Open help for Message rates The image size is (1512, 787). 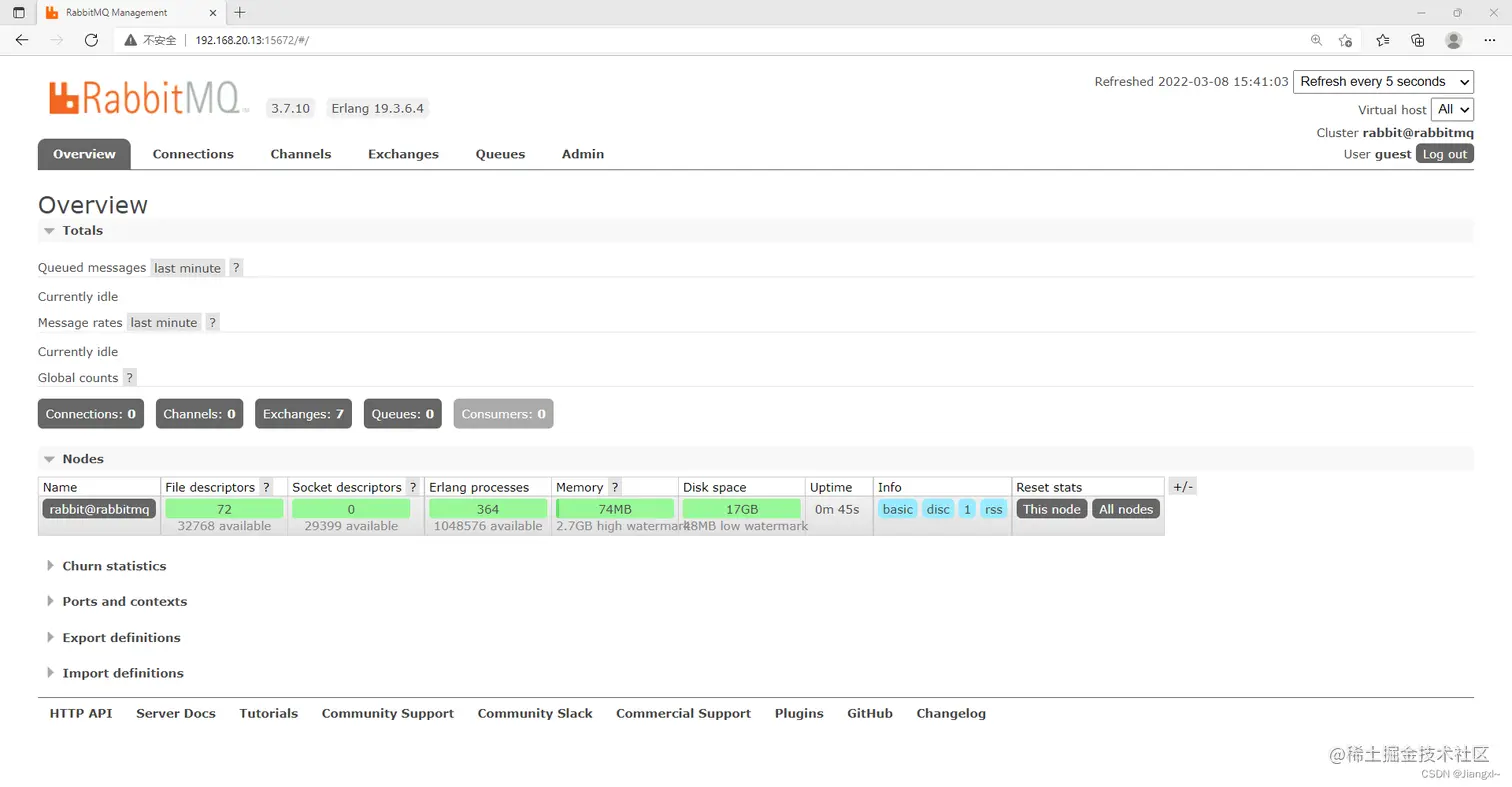[x=212, y=323]
